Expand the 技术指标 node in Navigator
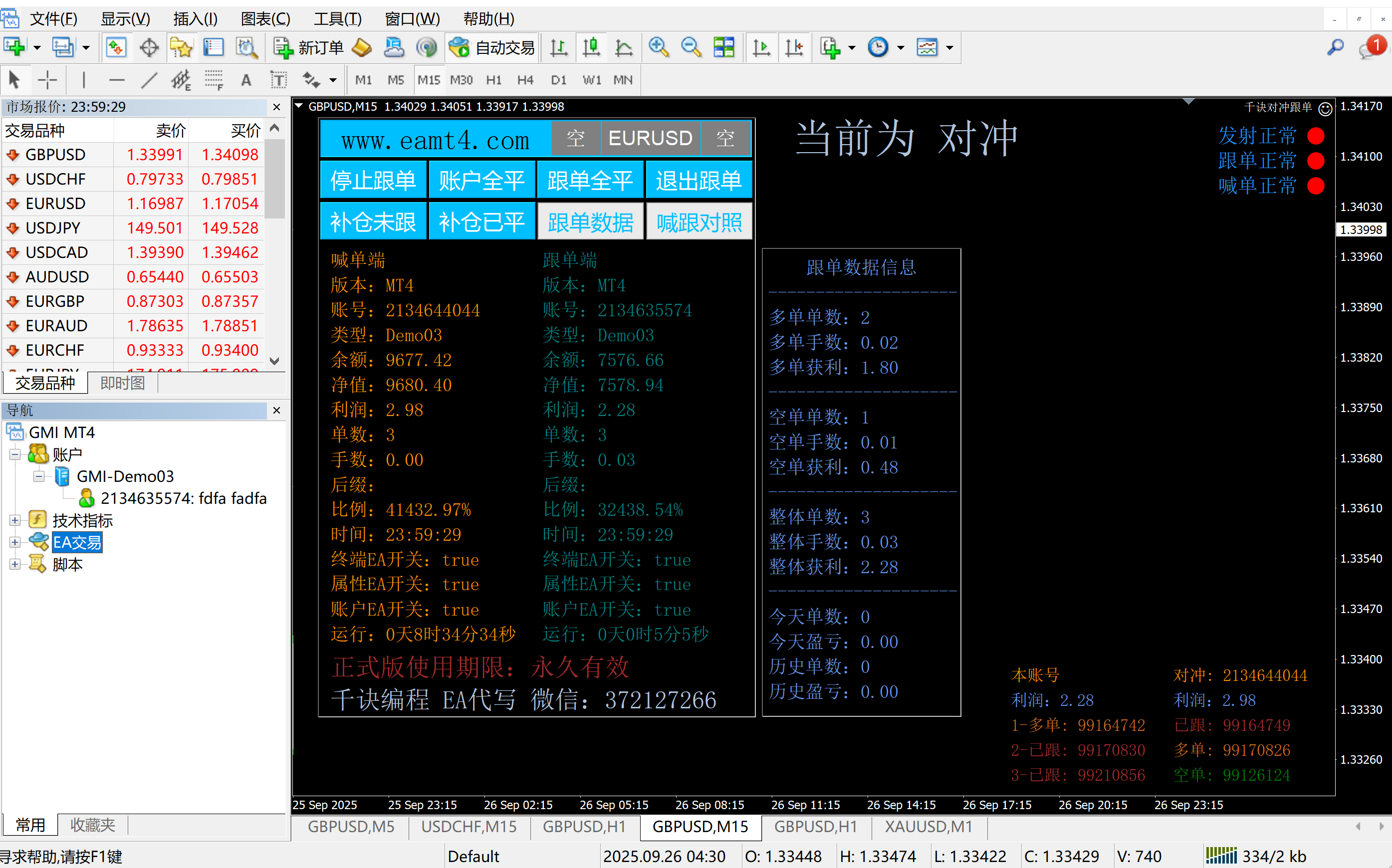Screen dimensions: 1392x868 pyautogui.click(x=14, y=520)
